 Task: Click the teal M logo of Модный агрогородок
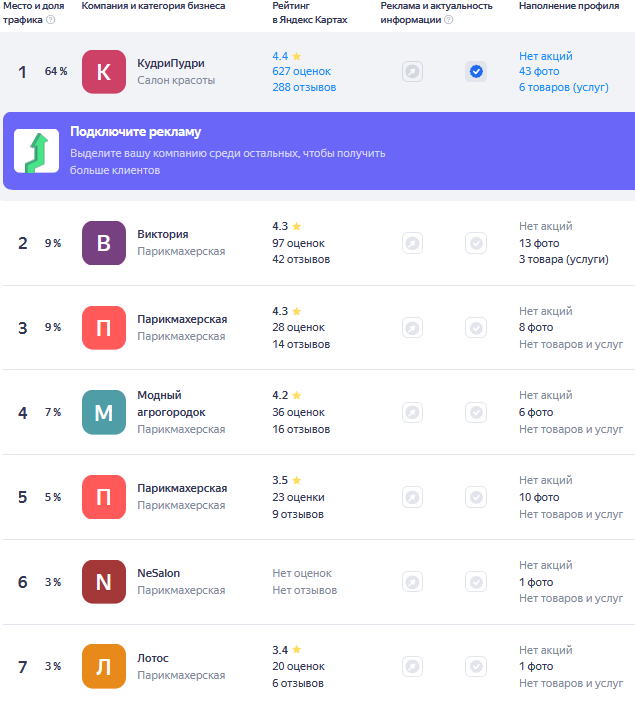[104, 412]
